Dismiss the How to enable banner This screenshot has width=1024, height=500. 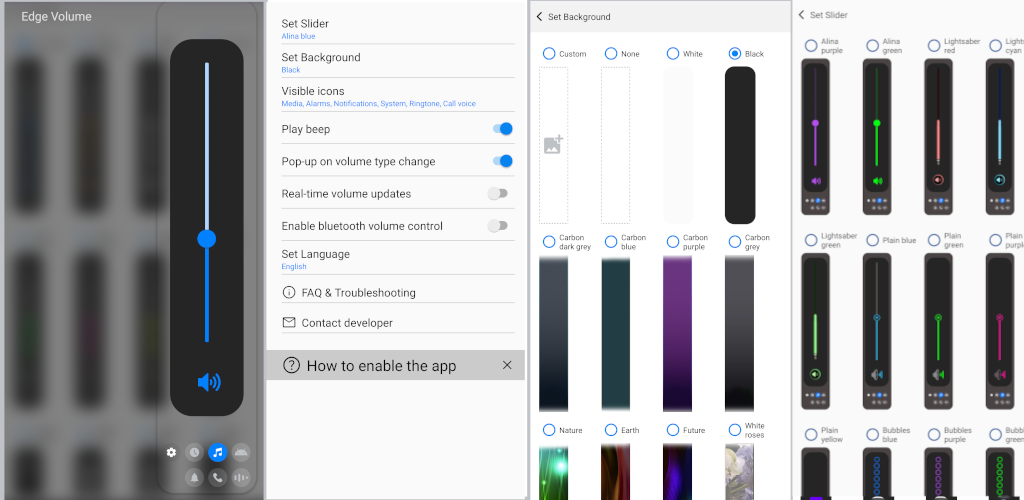pyautogui.click(x=507, y=366)
